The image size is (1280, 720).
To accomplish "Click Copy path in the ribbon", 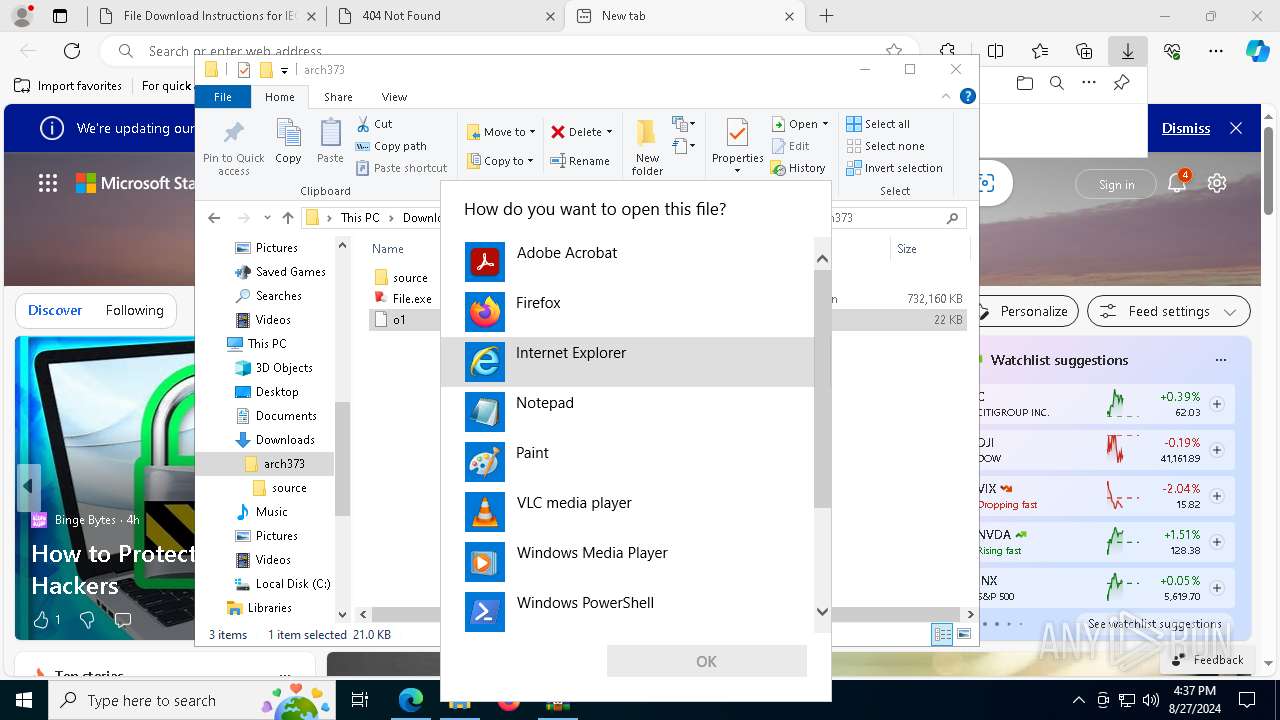I will (x=391, y=146).
